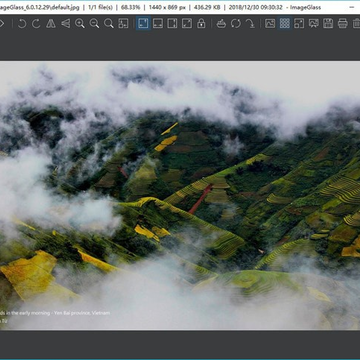Image resolution: width=360 pixels, height=360 pixels.
Task: Toggle lock zoom ratio padlock
Action: pos(201,24)
